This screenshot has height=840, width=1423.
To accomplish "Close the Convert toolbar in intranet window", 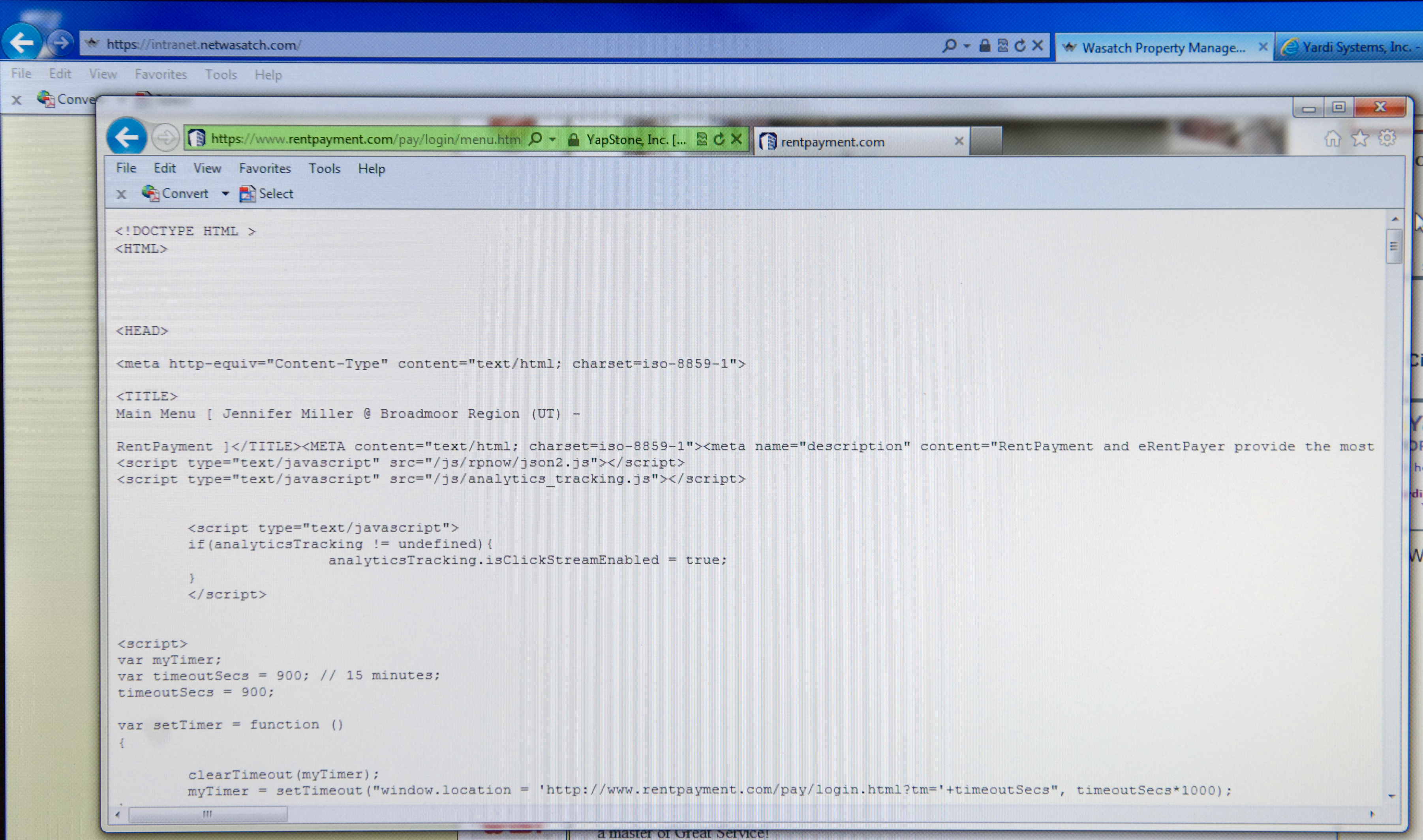I will point(17,100).
